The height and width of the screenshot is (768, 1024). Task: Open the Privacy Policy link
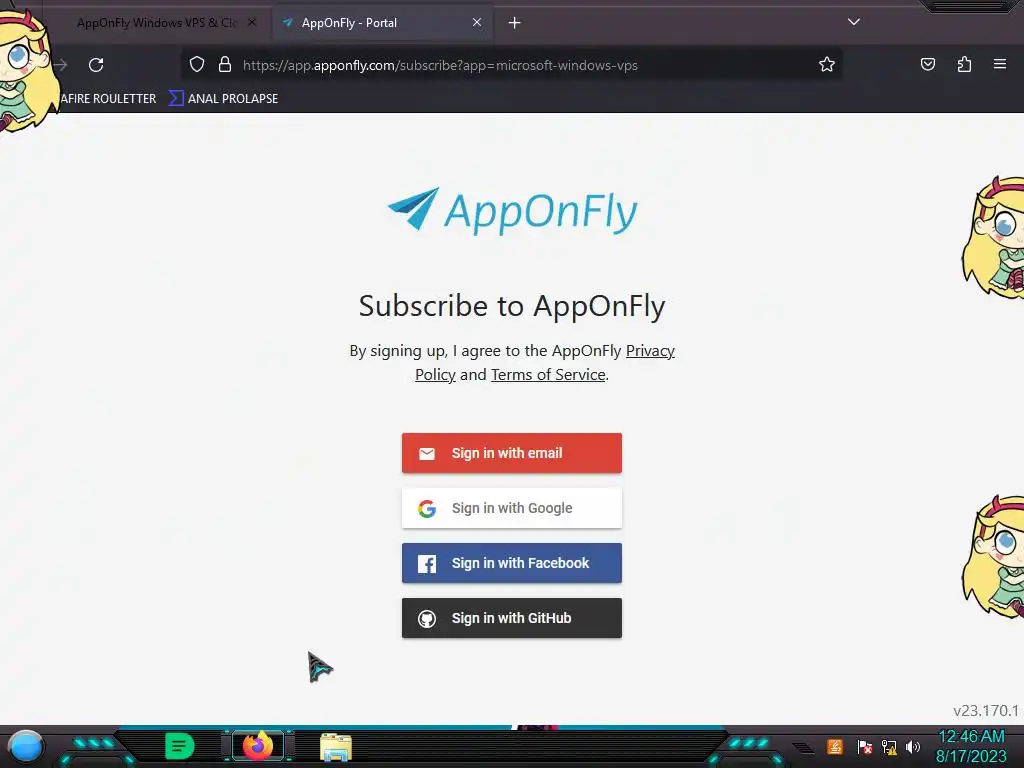[650, 351]
